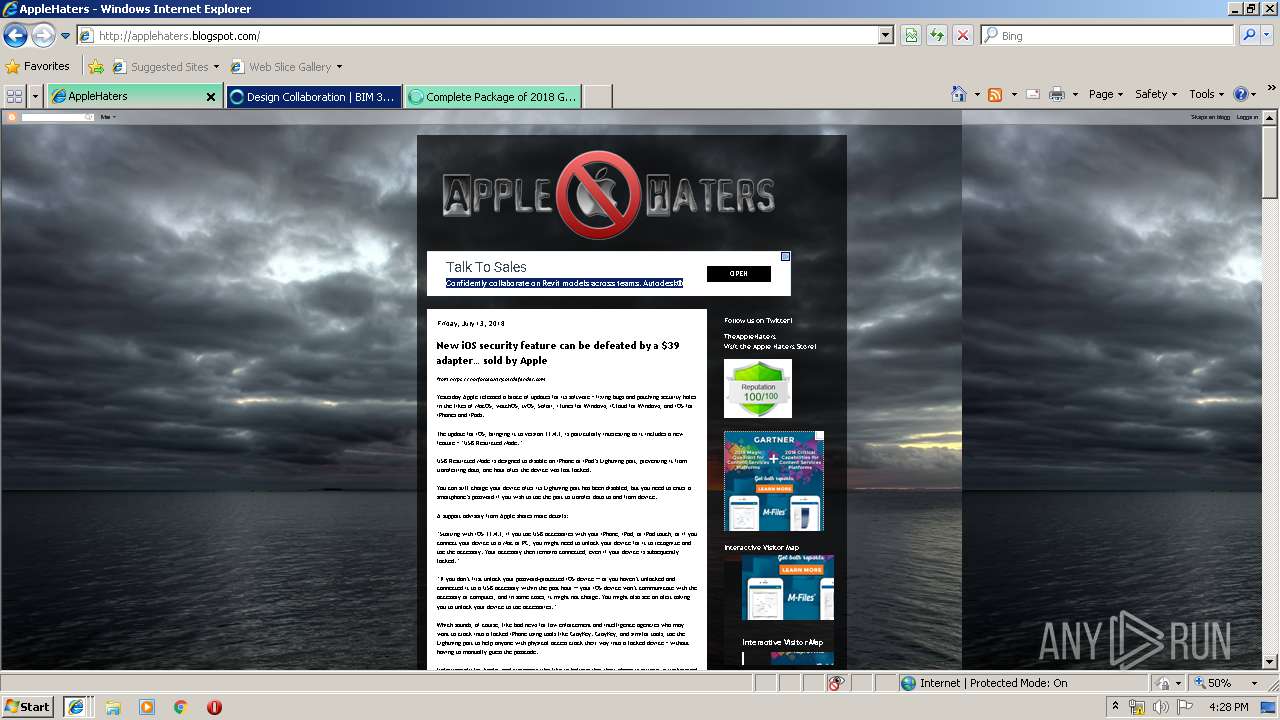Click the Gartner M-Files sidebar ad

pyautogui.click(x=774, y=481)
